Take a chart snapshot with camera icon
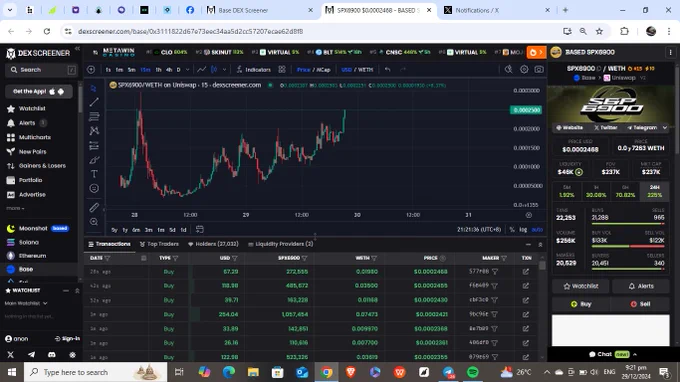680x382 pixels. (539, 69)
